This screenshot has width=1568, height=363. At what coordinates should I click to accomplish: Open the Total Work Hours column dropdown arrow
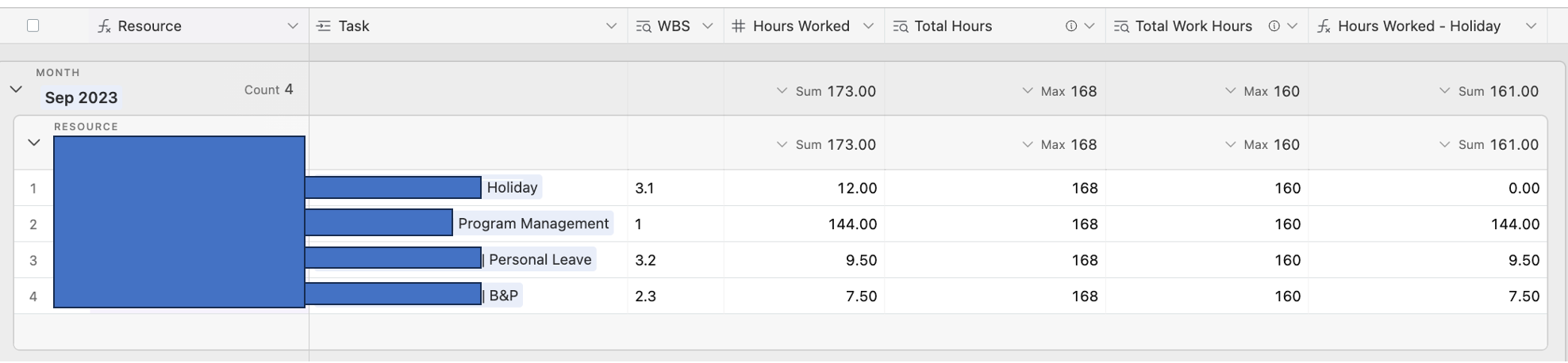1293,26
